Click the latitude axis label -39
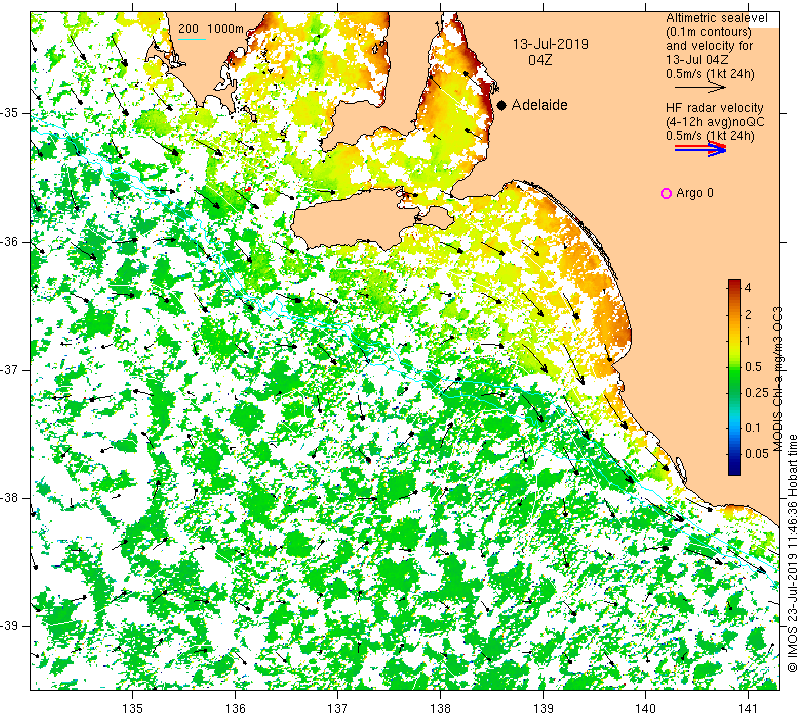Viewport: 800px width, 720px height. point(10,626)
